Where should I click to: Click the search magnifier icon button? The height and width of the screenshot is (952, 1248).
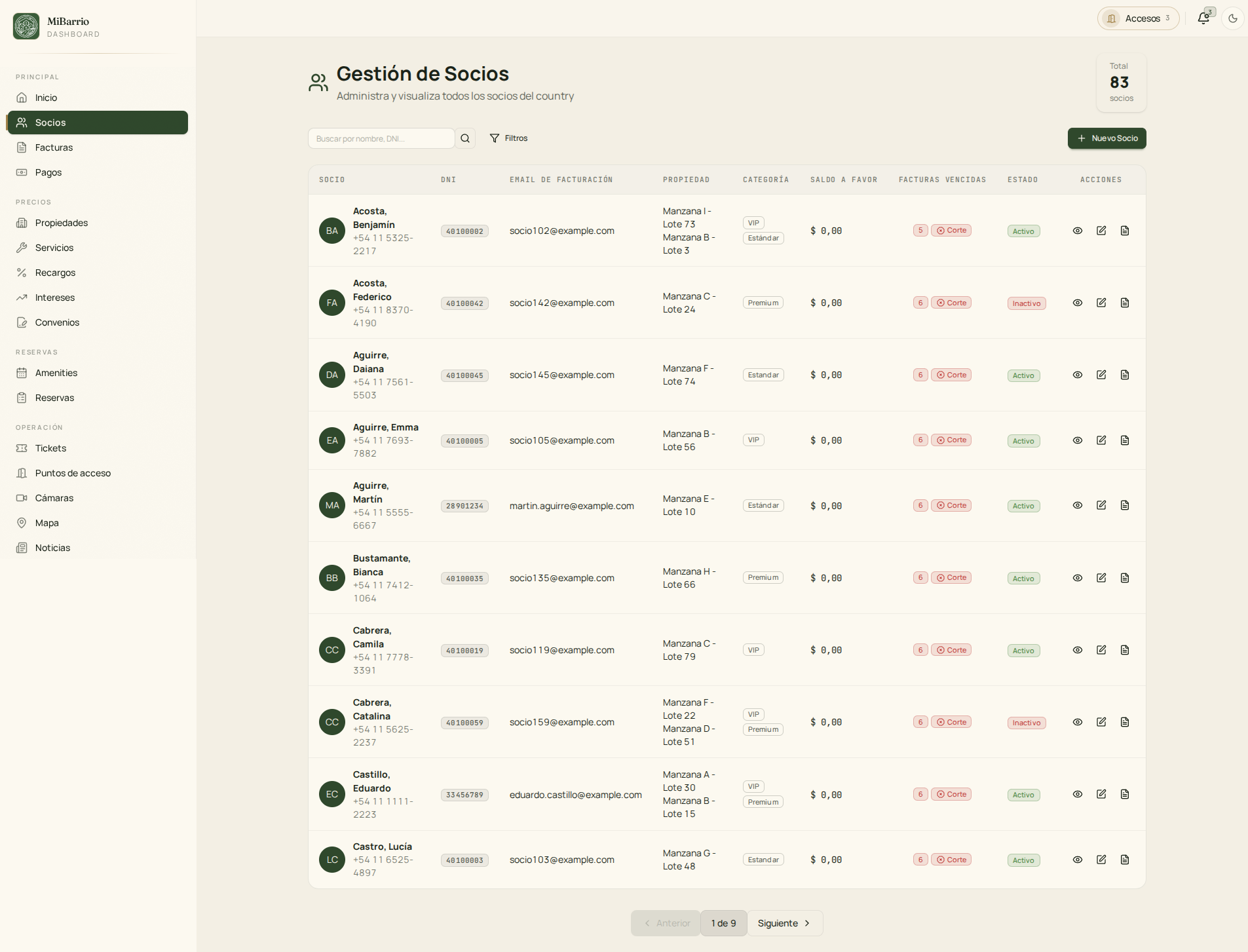465,138
